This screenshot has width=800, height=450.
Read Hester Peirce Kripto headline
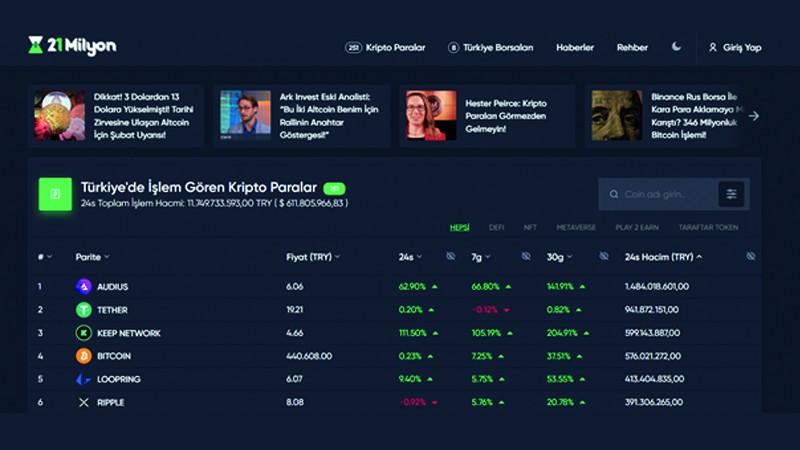pyautogui.click(x=506, y=116)
